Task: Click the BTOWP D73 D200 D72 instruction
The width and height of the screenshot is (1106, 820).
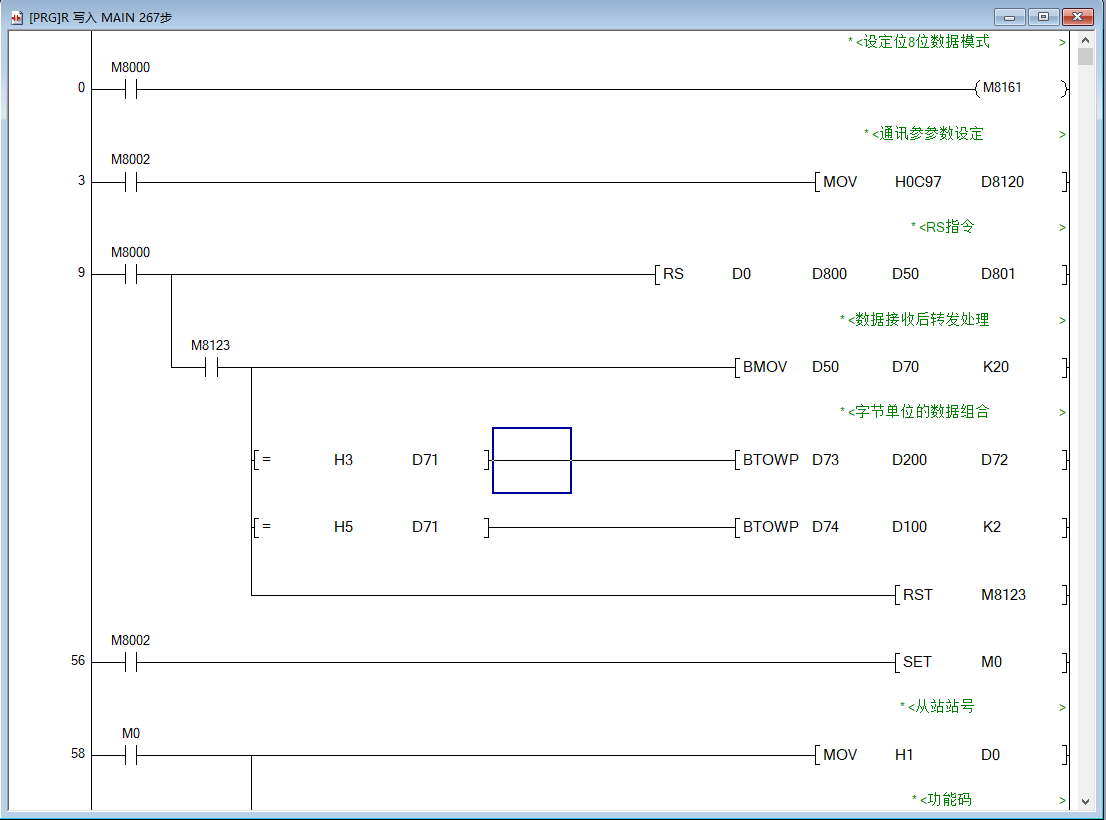Action: 900,460
